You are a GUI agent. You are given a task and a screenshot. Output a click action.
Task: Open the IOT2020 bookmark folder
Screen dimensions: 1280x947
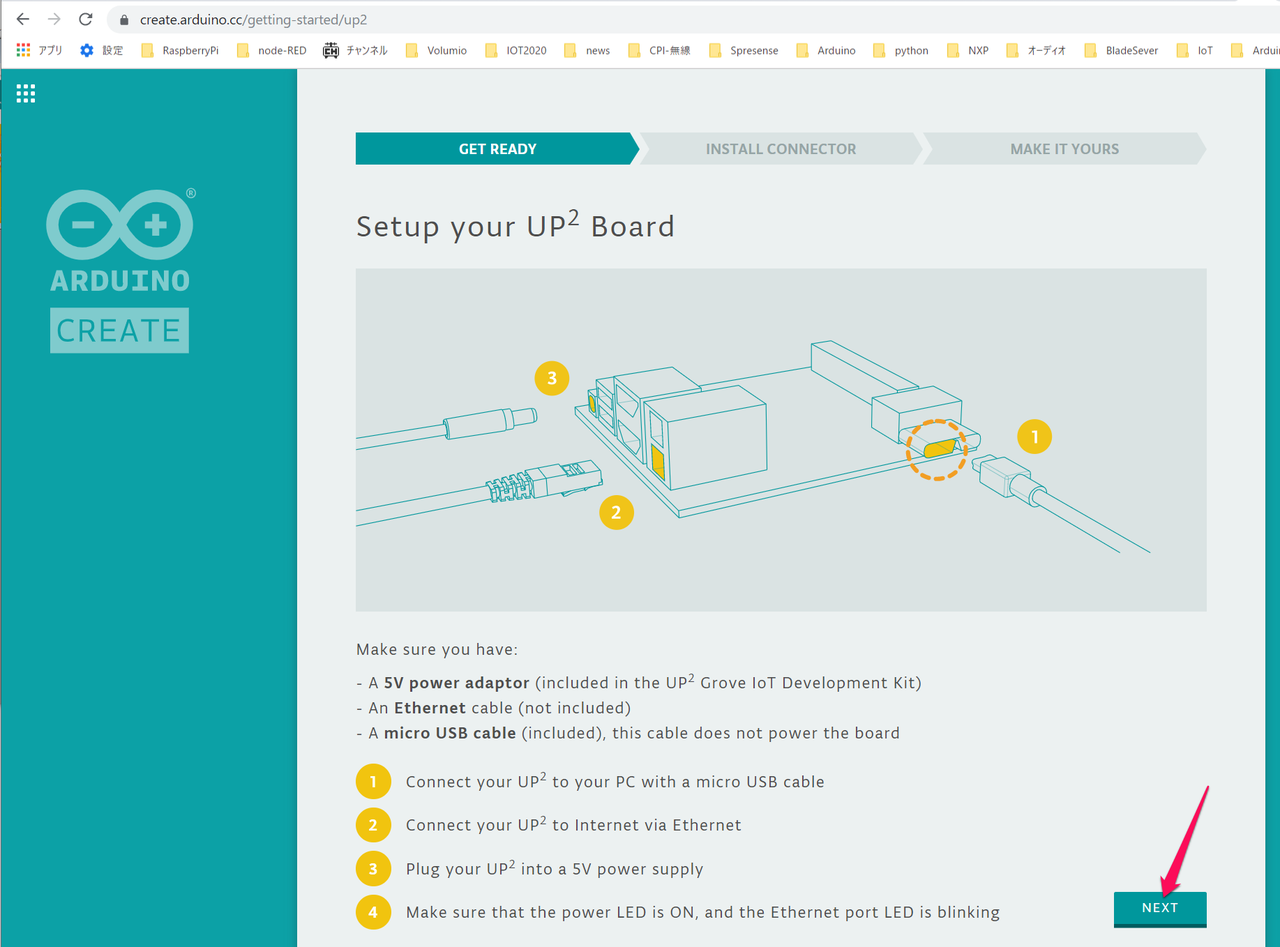516,50
